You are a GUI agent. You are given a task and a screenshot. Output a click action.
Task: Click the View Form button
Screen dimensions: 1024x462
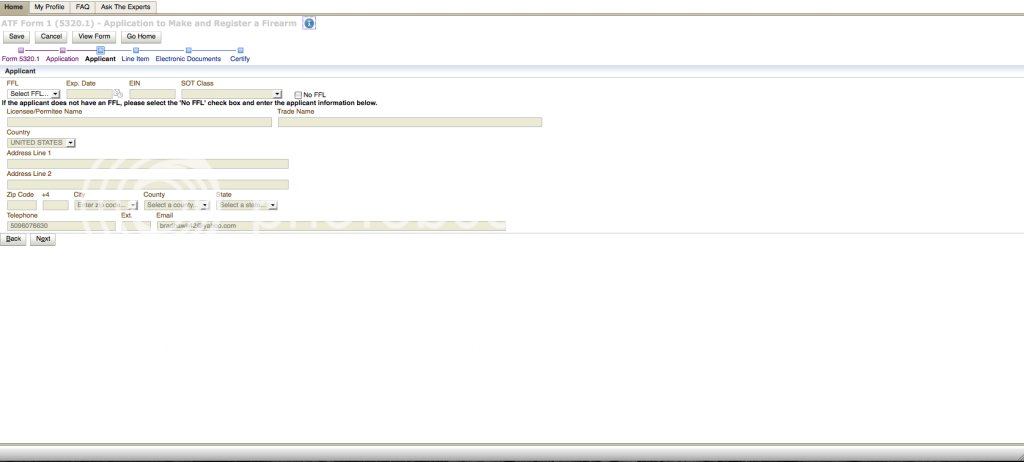coord(94,36)
